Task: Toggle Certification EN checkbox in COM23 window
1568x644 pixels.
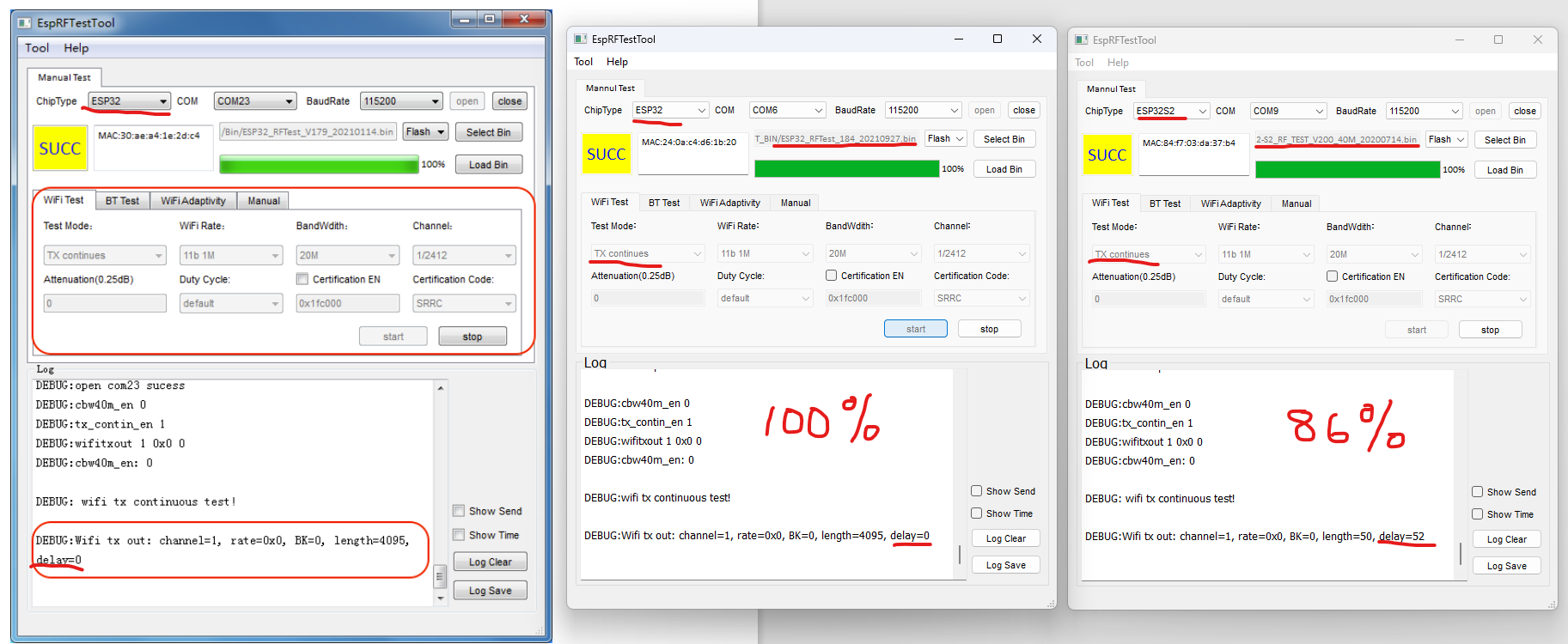Action: 302,279
